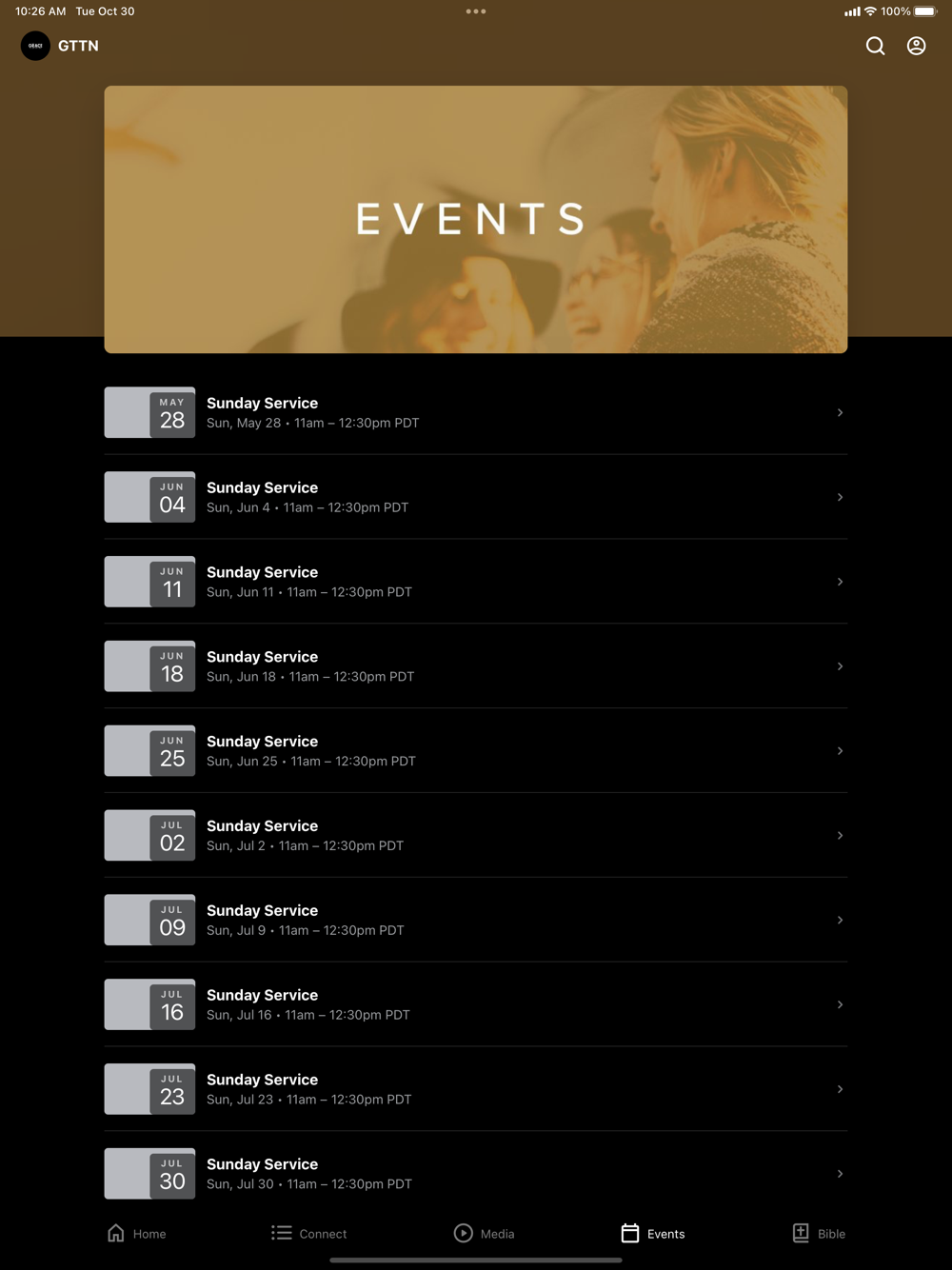This screenshot has height=1270, width=952.
Task: Switch to the Connect tab
Action: pyautogui.click(x=308, y=1233)
